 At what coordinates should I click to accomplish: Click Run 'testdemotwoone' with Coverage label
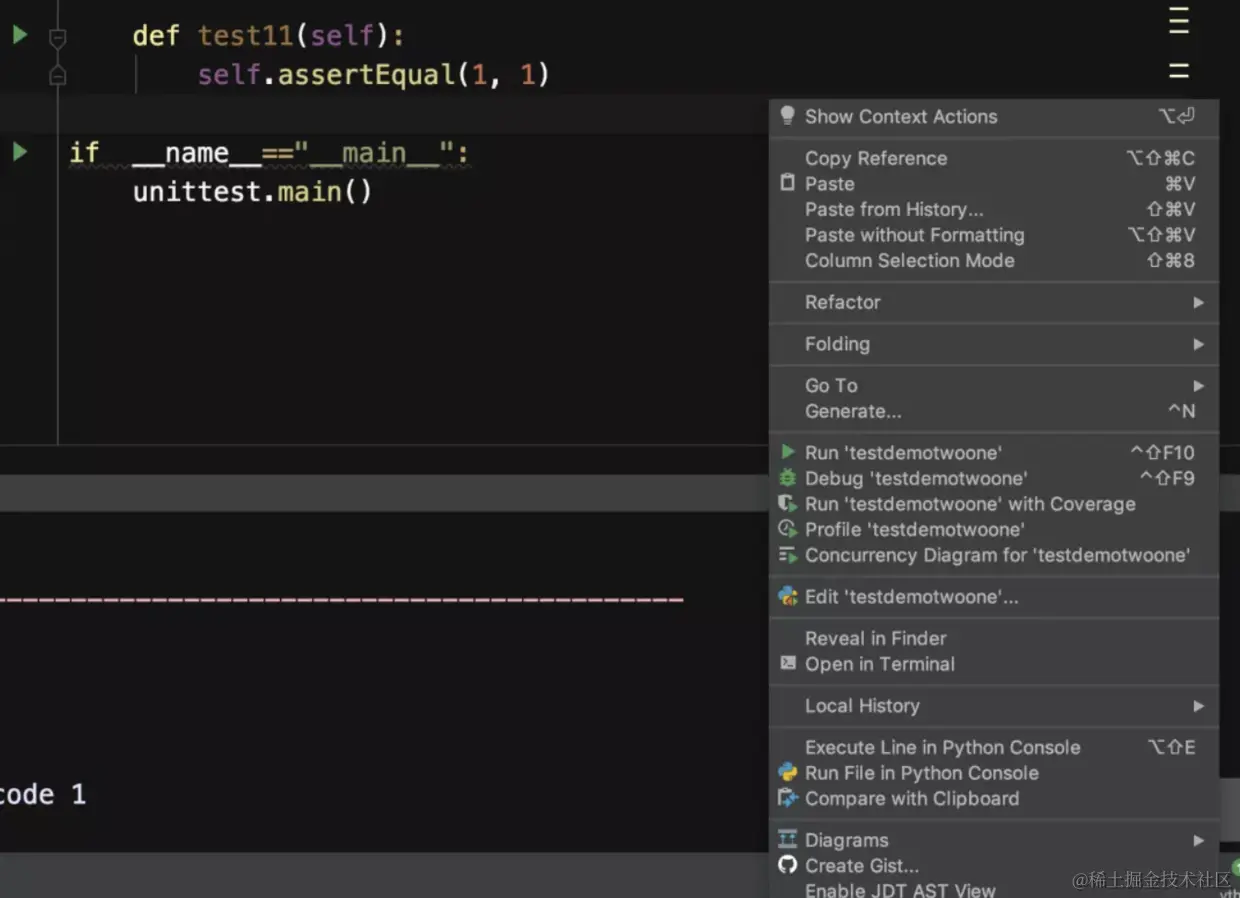click(x=970, y=504)
